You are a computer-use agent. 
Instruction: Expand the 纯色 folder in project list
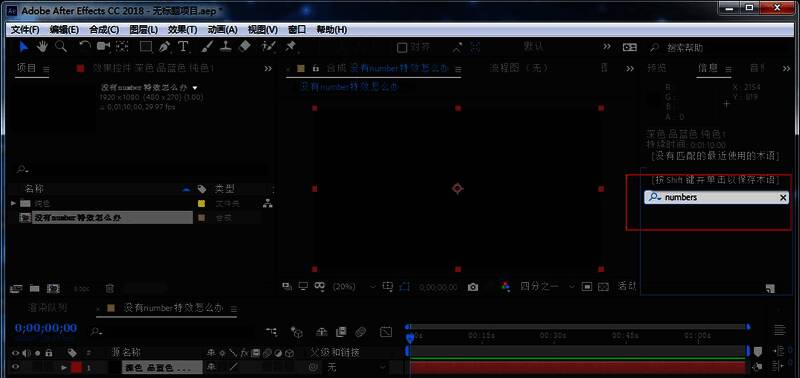pyautogui.click(x=13, y=204)
